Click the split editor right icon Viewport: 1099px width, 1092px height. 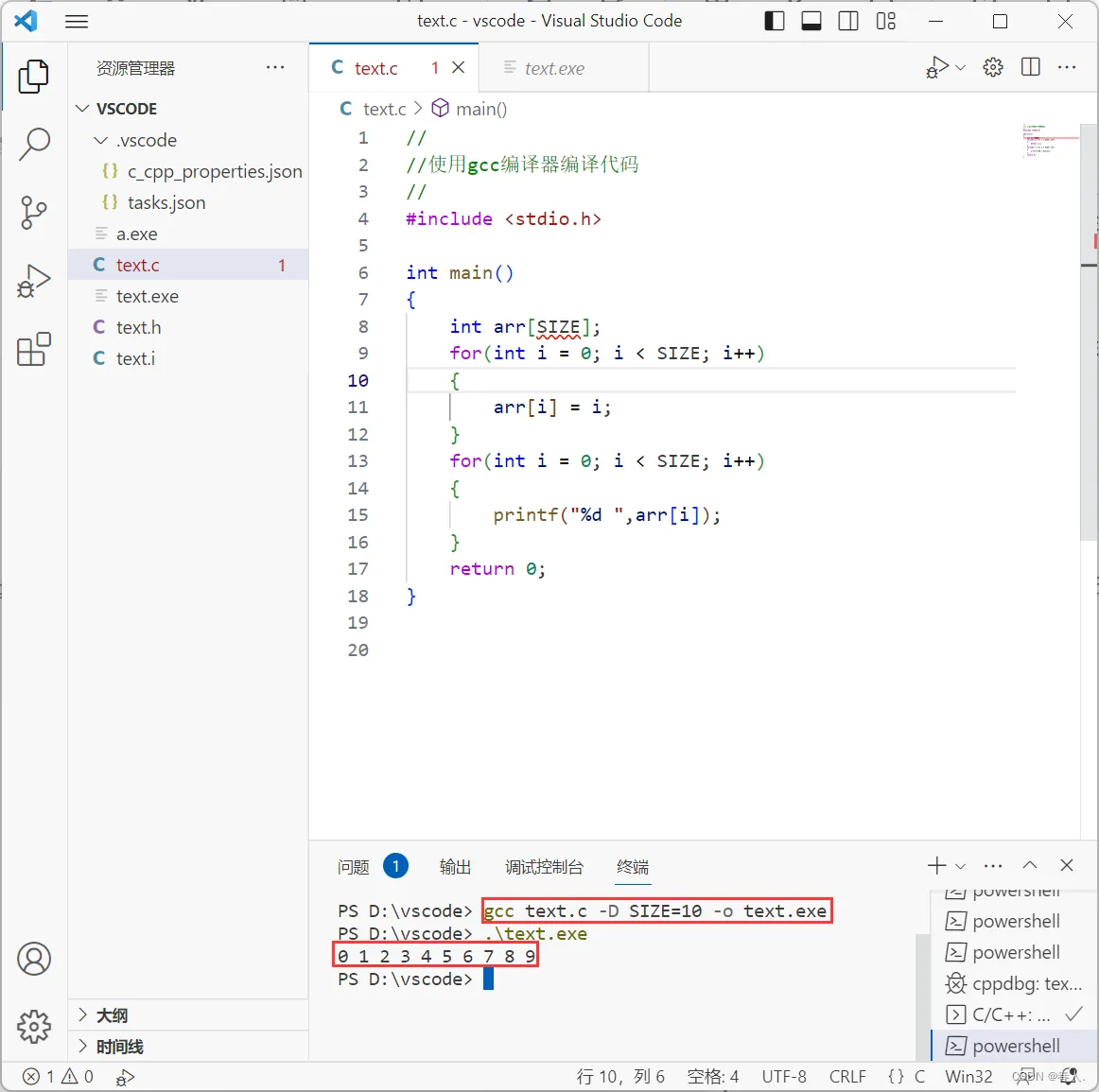(x=1031, y=67)
